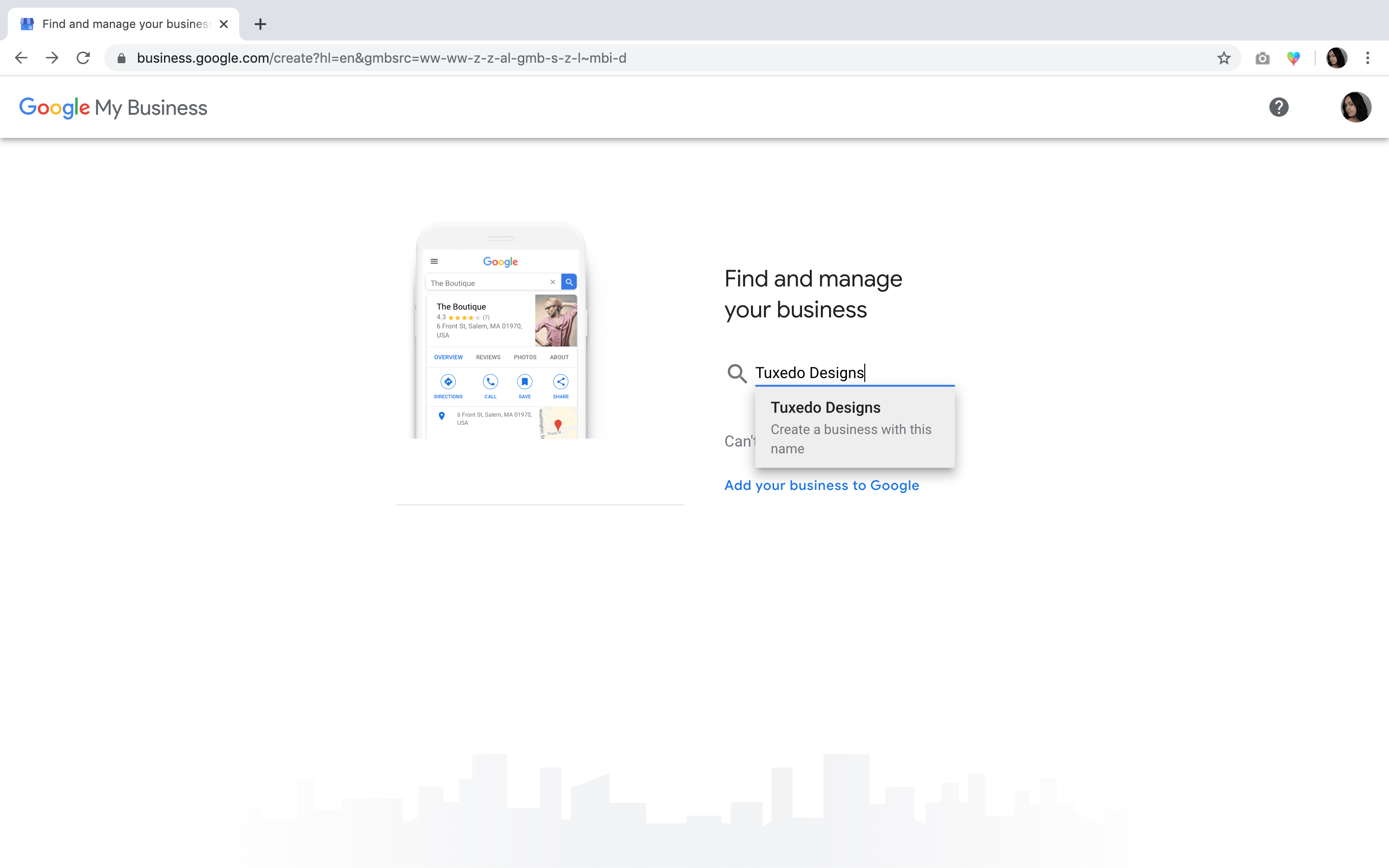Image resolution: width=1389 pixels, height=868 pixels.
Task: Click the address bar URL
Action: [381, 58]
